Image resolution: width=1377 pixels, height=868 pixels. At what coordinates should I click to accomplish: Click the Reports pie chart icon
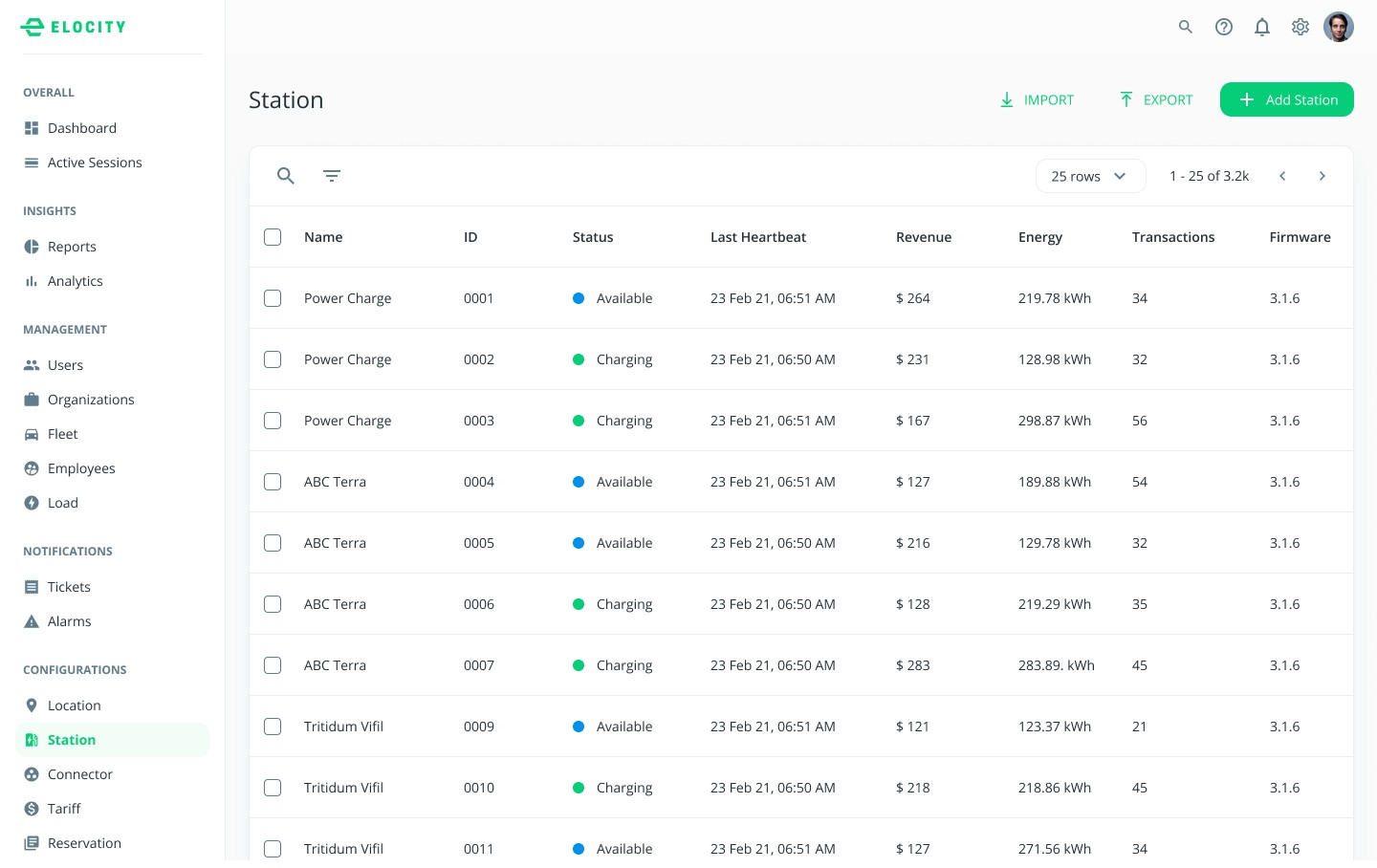pyautogui.click(x=32, y=247)
